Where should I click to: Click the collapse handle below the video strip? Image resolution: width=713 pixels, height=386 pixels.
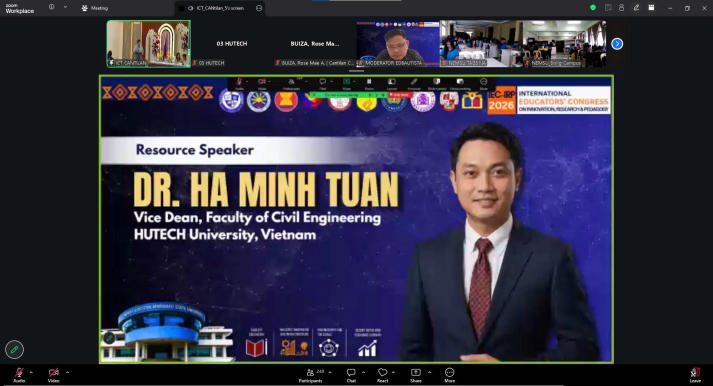[x=356, y=71]
